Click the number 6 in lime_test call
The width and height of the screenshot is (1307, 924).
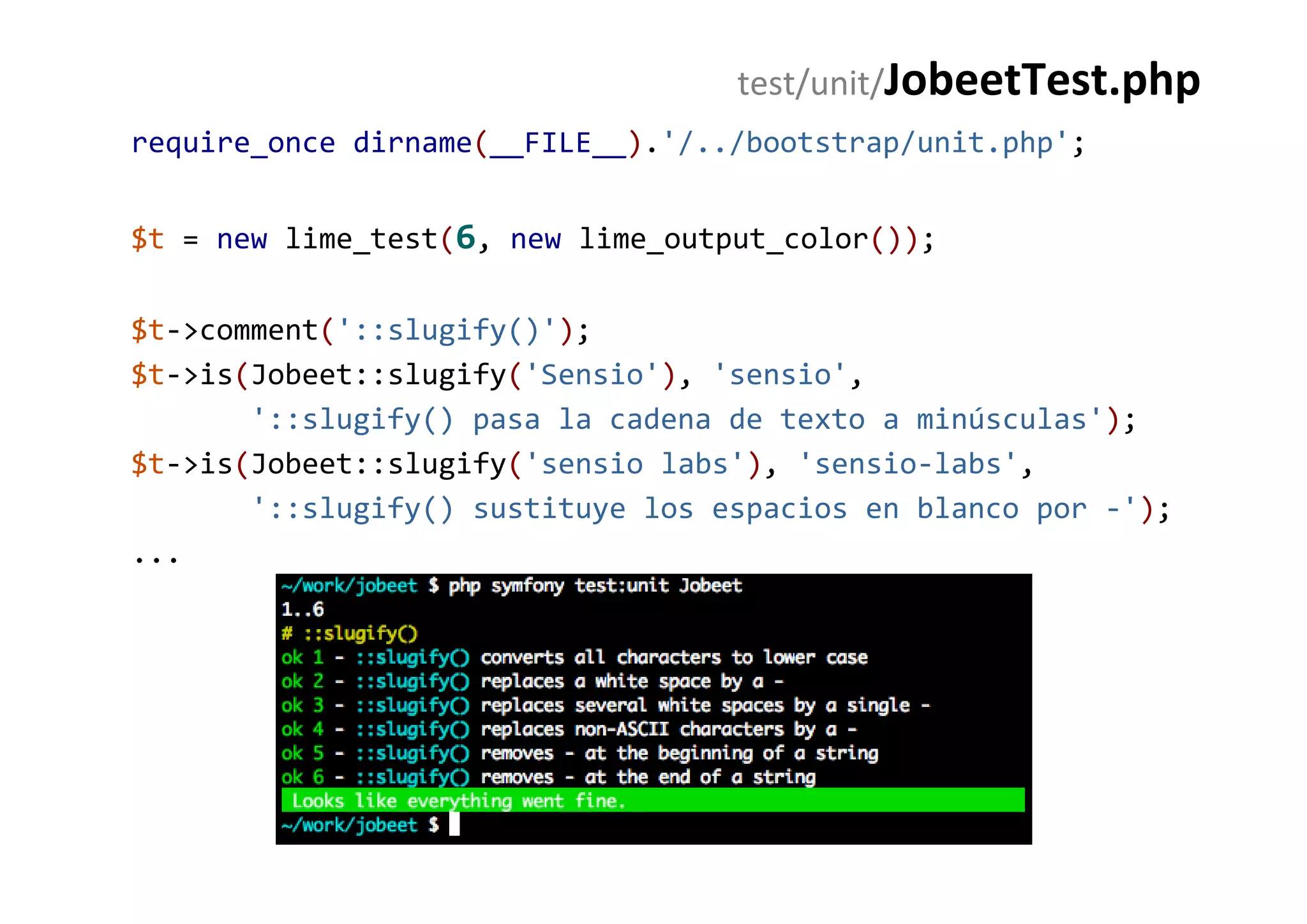point(465,238)
